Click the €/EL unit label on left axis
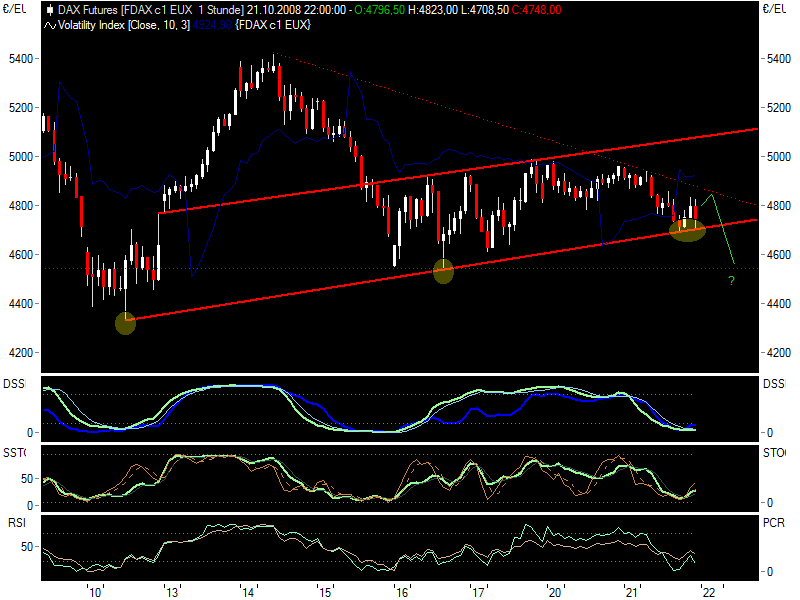This screenshot has height=600, width=800. 14,8
